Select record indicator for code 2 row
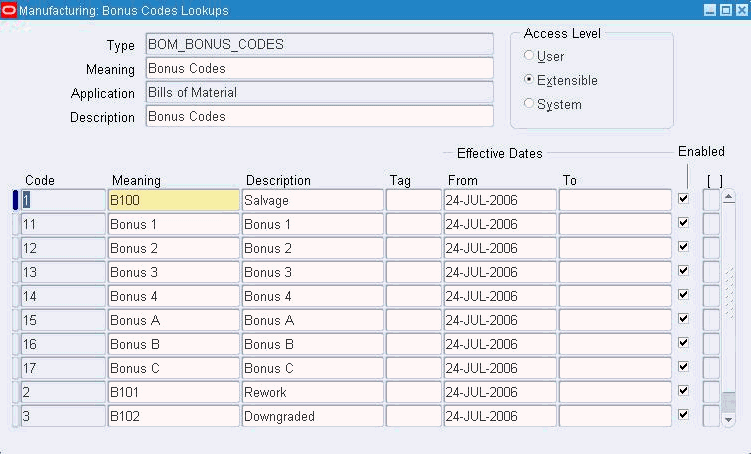This screenshot has width=751, height=454. [15, 392]
